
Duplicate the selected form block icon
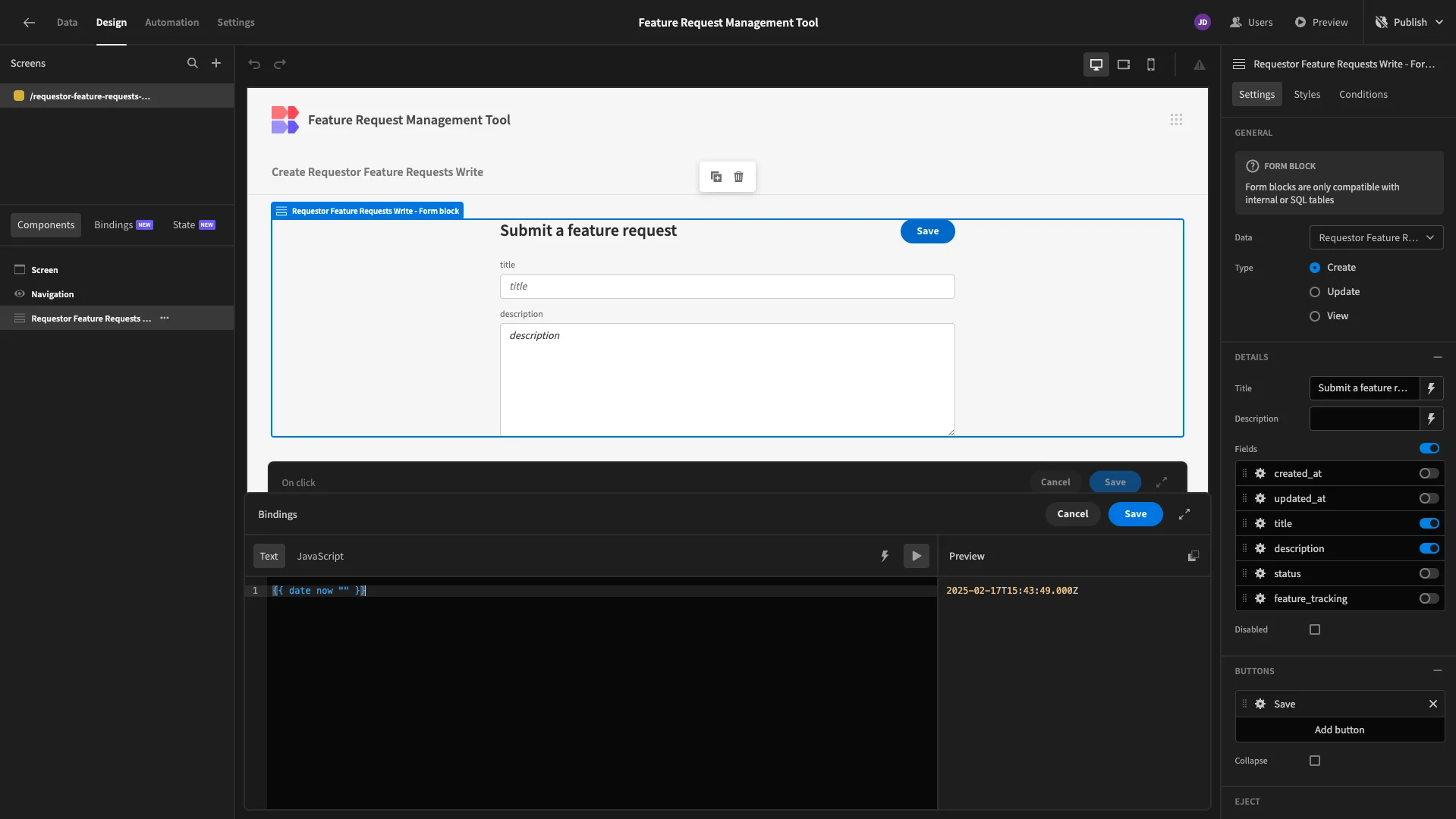point(716,177)
